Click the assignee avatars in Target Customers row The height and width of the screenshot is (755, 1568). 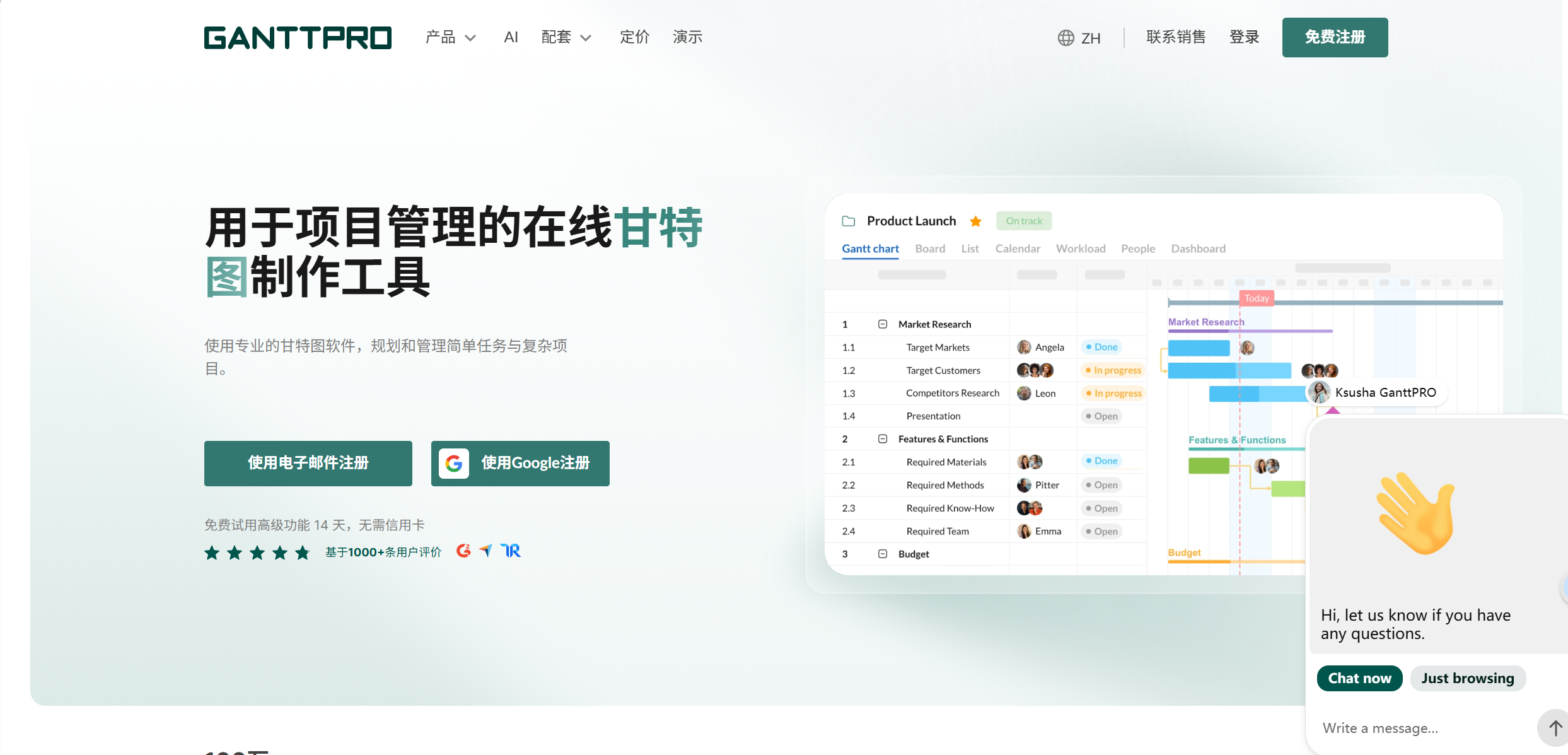pos(1035,370)
